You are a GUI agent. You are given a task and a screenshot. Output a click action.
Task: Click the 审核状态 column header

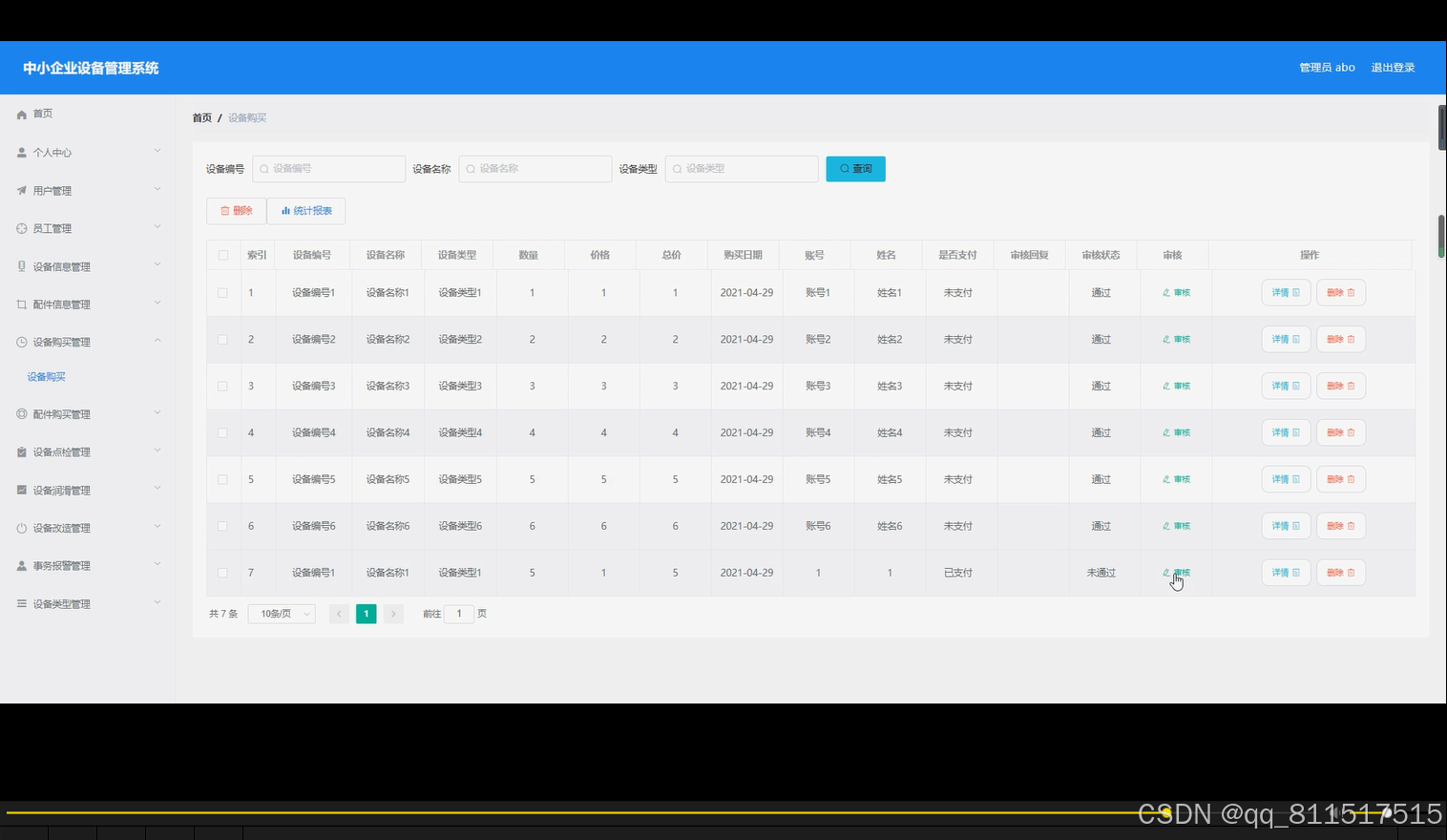tap(1101, 256)
